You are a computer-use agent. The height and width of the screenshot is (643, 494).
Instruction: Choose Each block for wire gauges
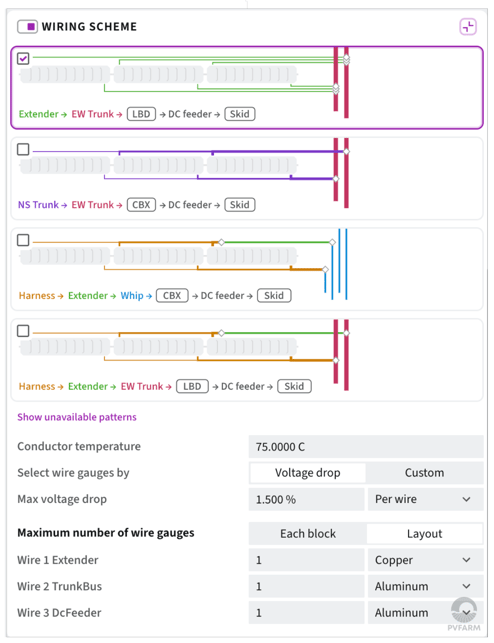[307, 534]
